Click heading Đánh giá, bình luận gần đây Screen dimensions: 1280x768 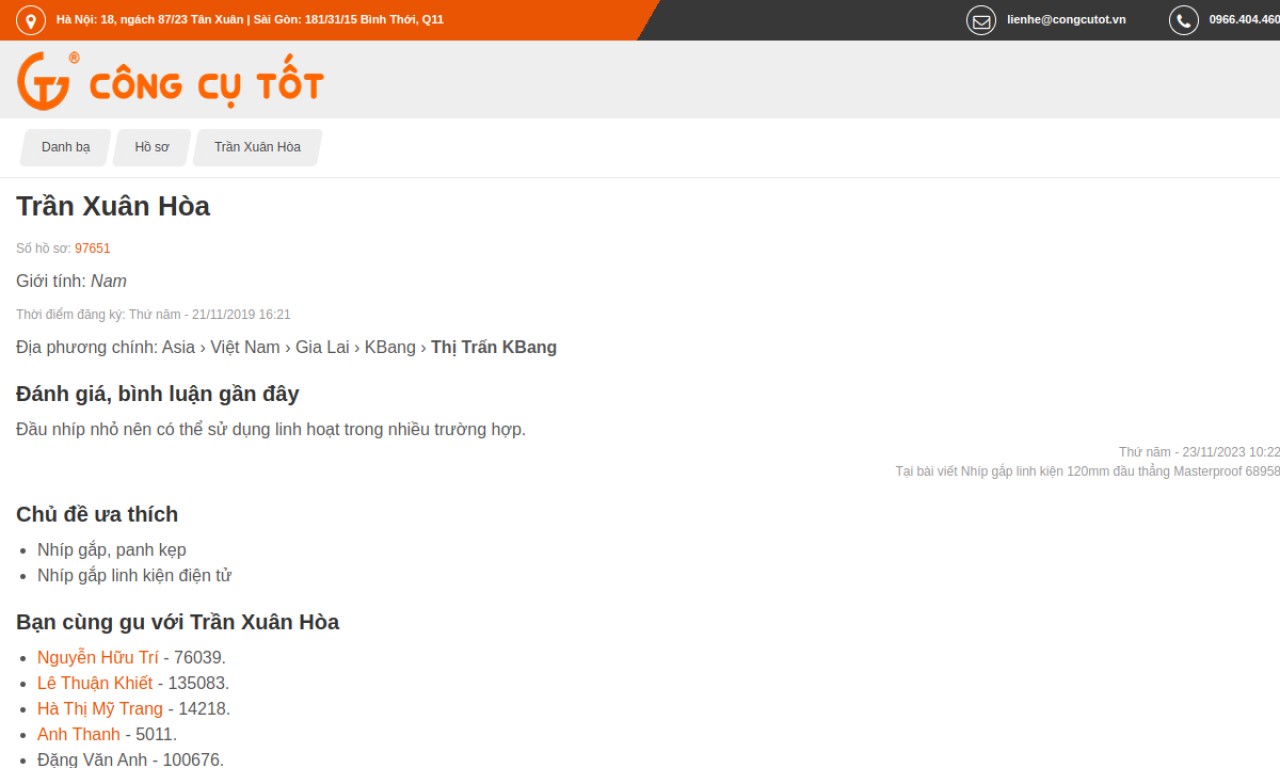pyautogui.click(x=157, y=394)
